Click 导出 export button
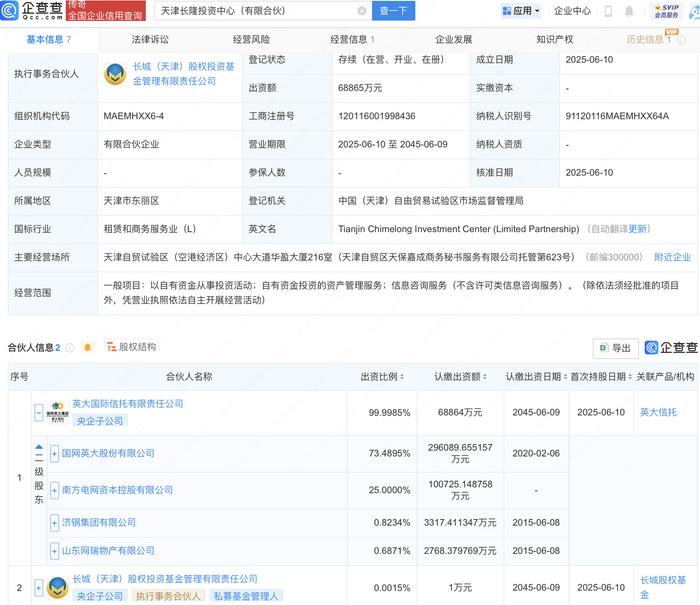The image size is (700, 605). tap(617, 348)
